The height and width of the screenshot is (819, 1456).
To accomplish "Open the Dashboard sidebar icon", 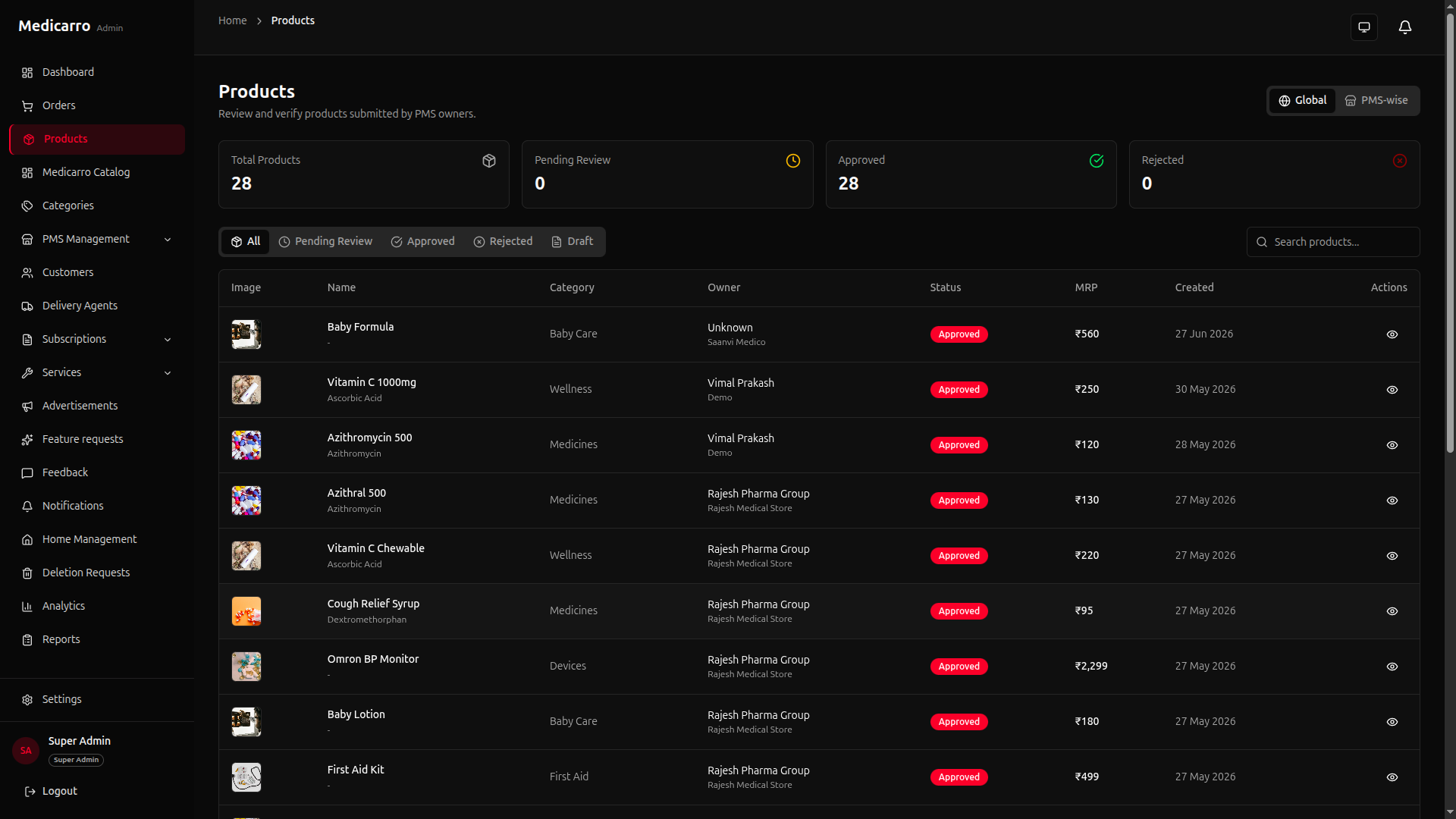I will tap(27, 73).
